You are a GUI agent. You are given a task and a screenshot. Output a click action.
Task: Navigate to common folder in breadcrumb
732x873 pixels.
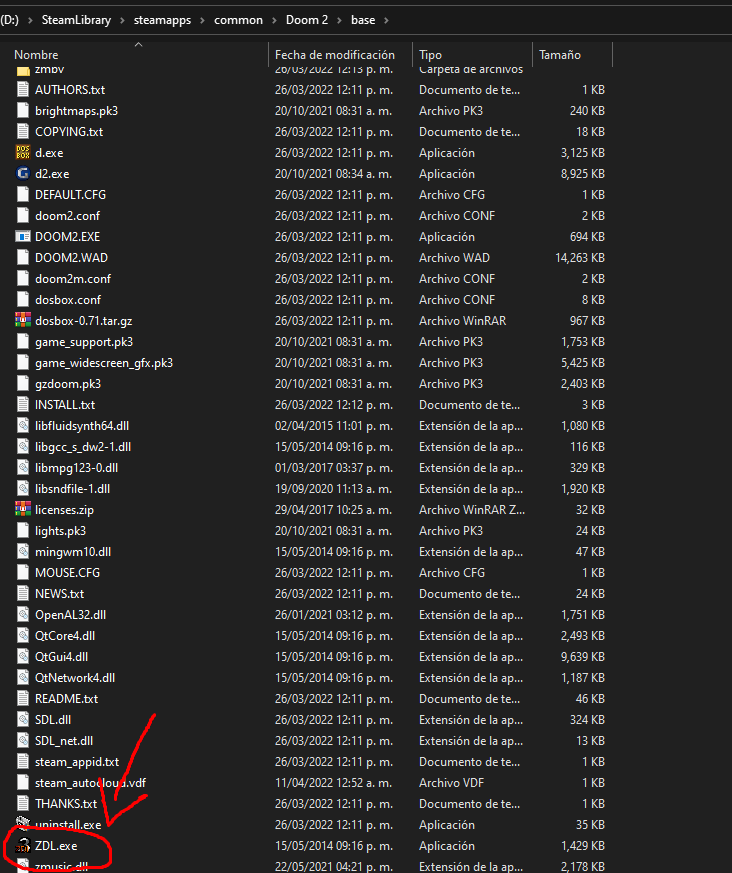coord(238,20)
